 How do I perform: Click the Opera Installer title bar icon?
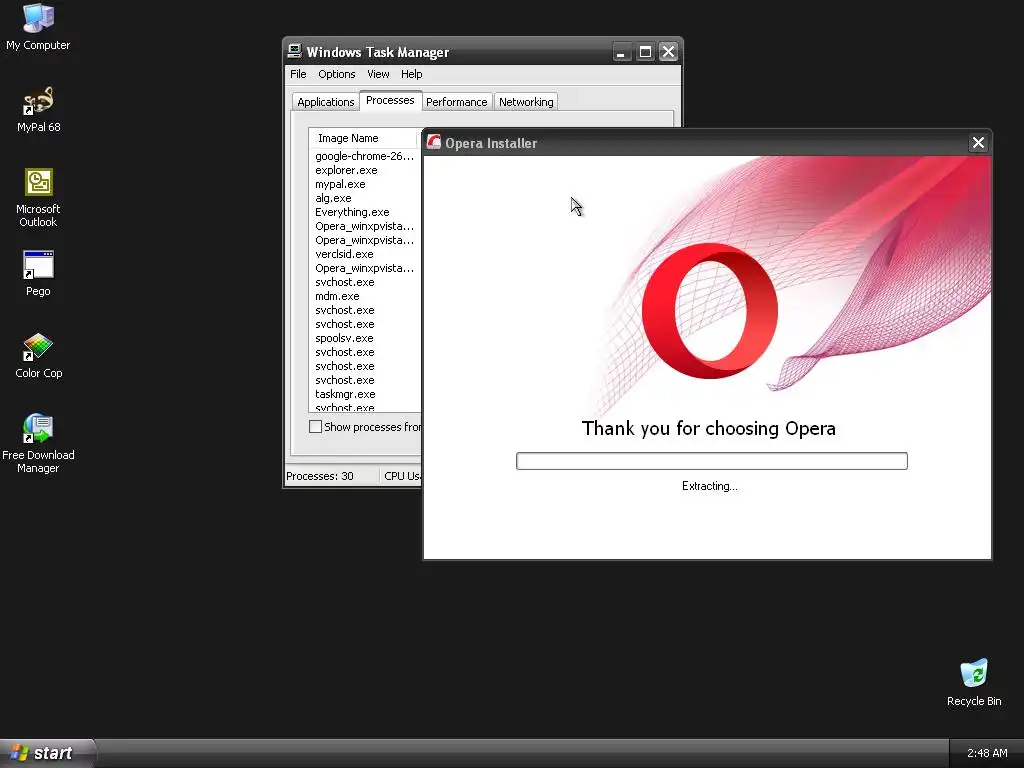(x=434, y=142)
